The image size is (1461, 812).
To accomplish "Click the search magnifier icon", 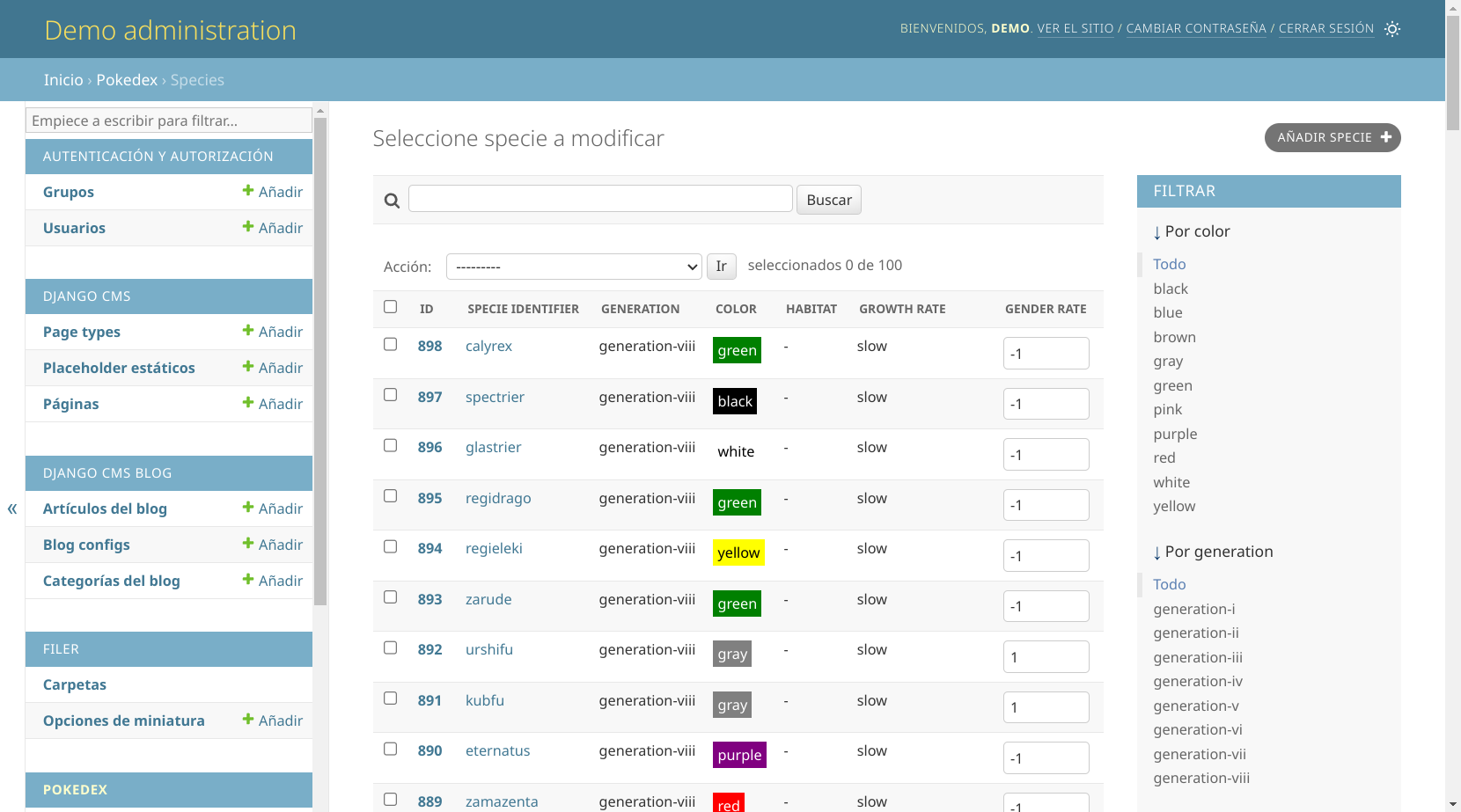I will tap(392, 201).
